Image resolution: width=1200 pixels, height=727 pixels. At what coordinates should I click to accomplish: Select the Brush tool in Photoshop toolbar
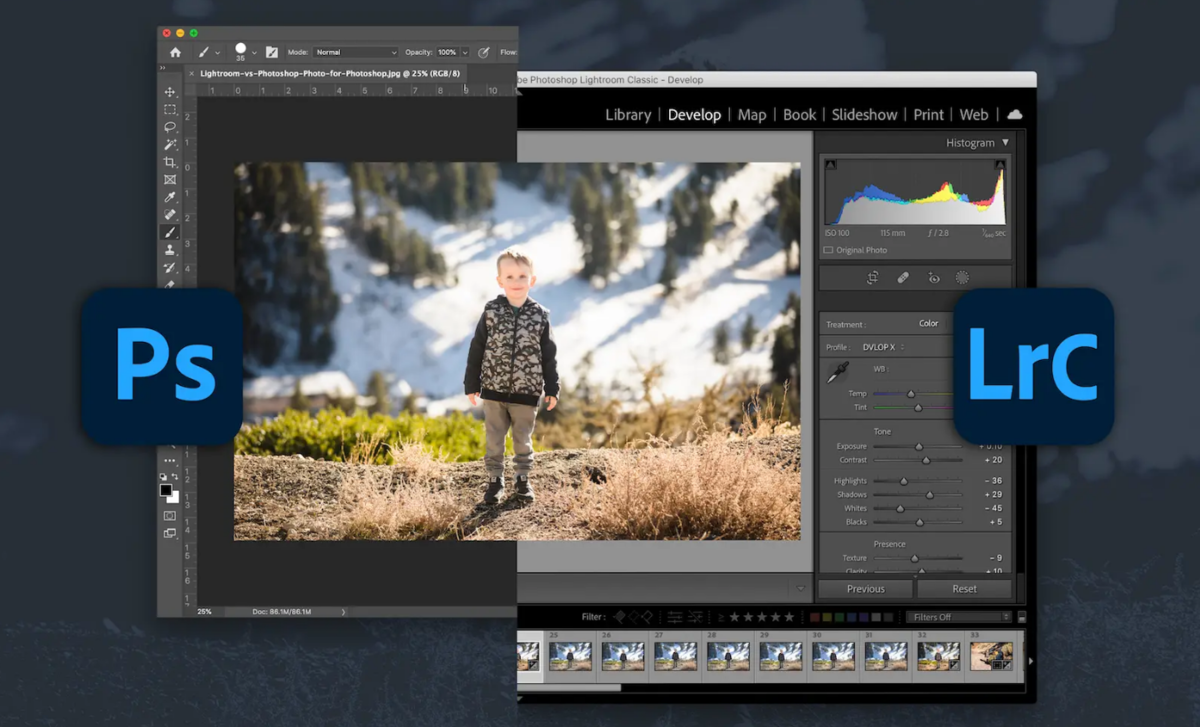[x=170, y=232]
